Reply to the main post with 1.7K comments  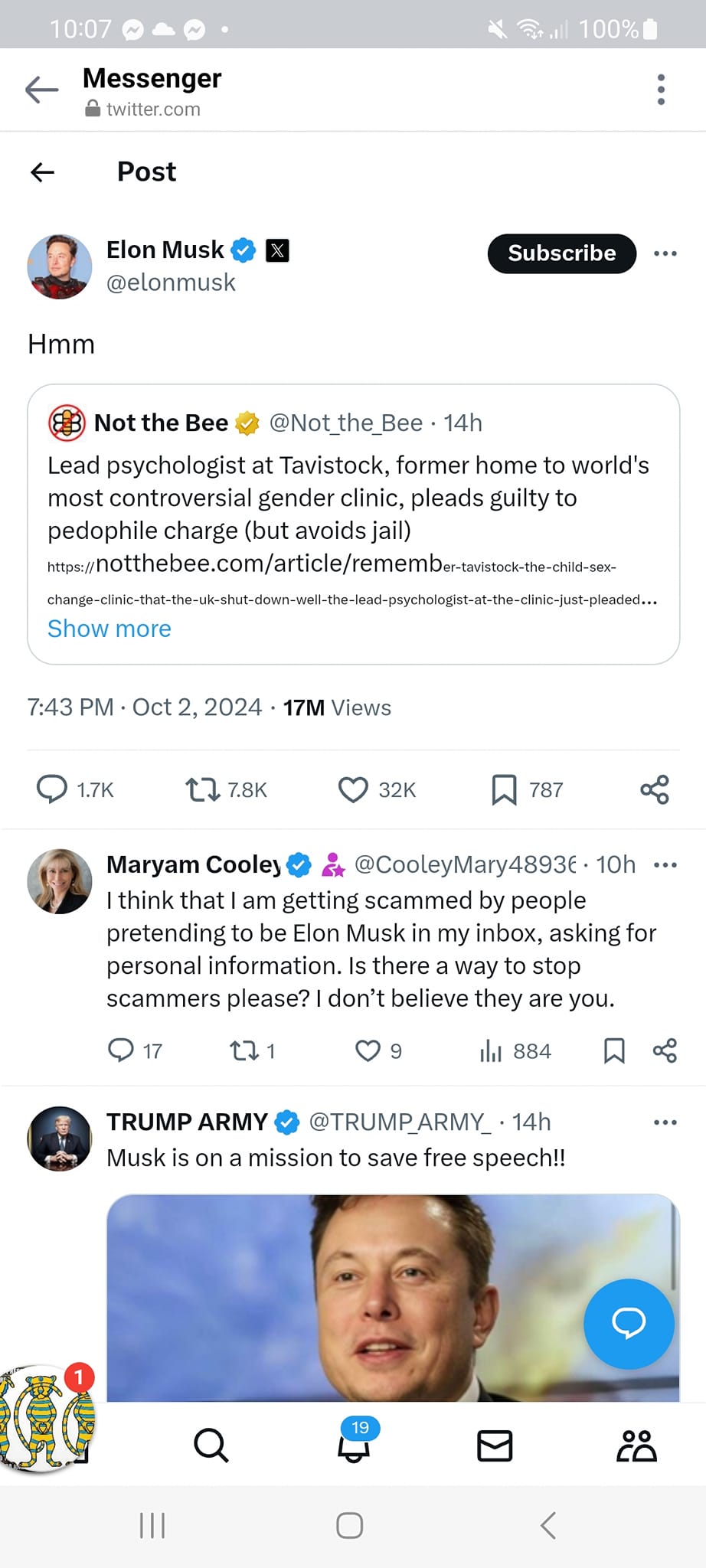point(52,789)
